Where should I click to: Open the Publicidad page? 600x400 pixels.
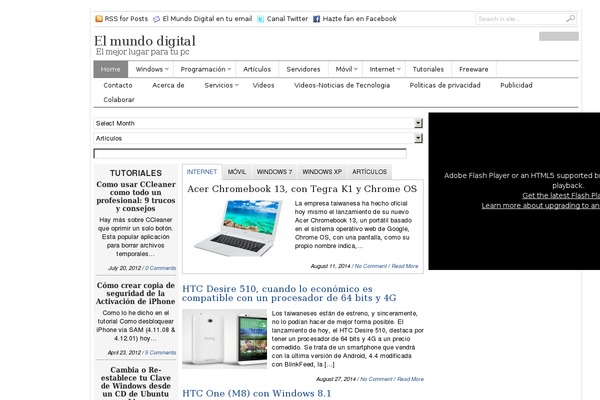pos(516,85)
